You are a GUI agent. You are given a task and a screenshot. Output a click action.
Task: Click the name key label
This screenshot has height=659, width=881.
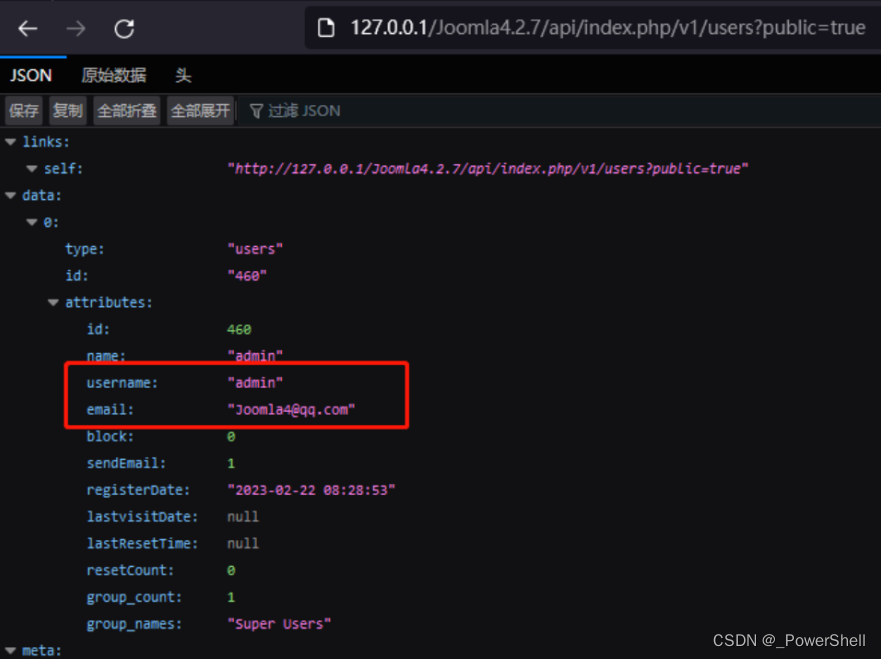[x=106, y=356]
